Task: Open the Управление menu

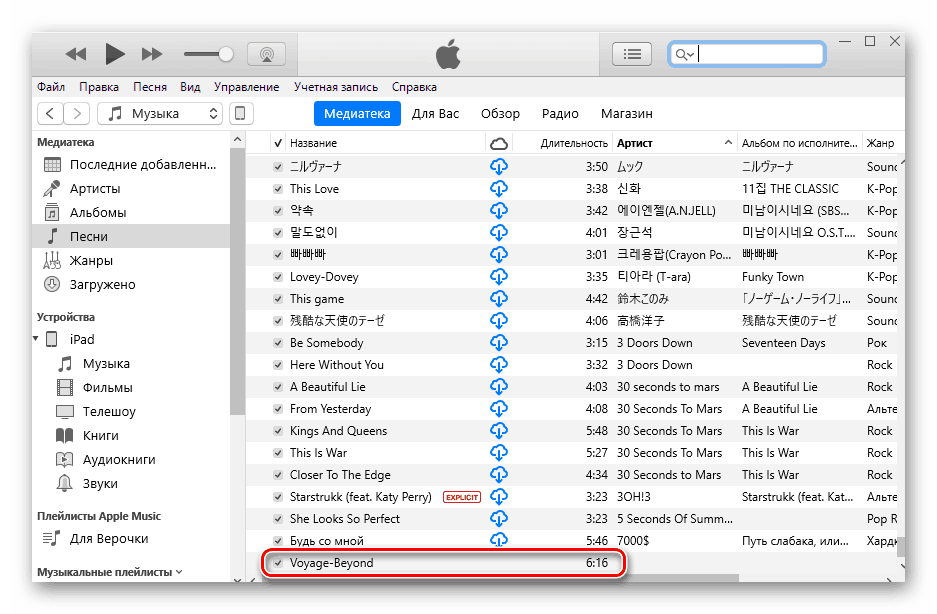Action: click(246, 87)
